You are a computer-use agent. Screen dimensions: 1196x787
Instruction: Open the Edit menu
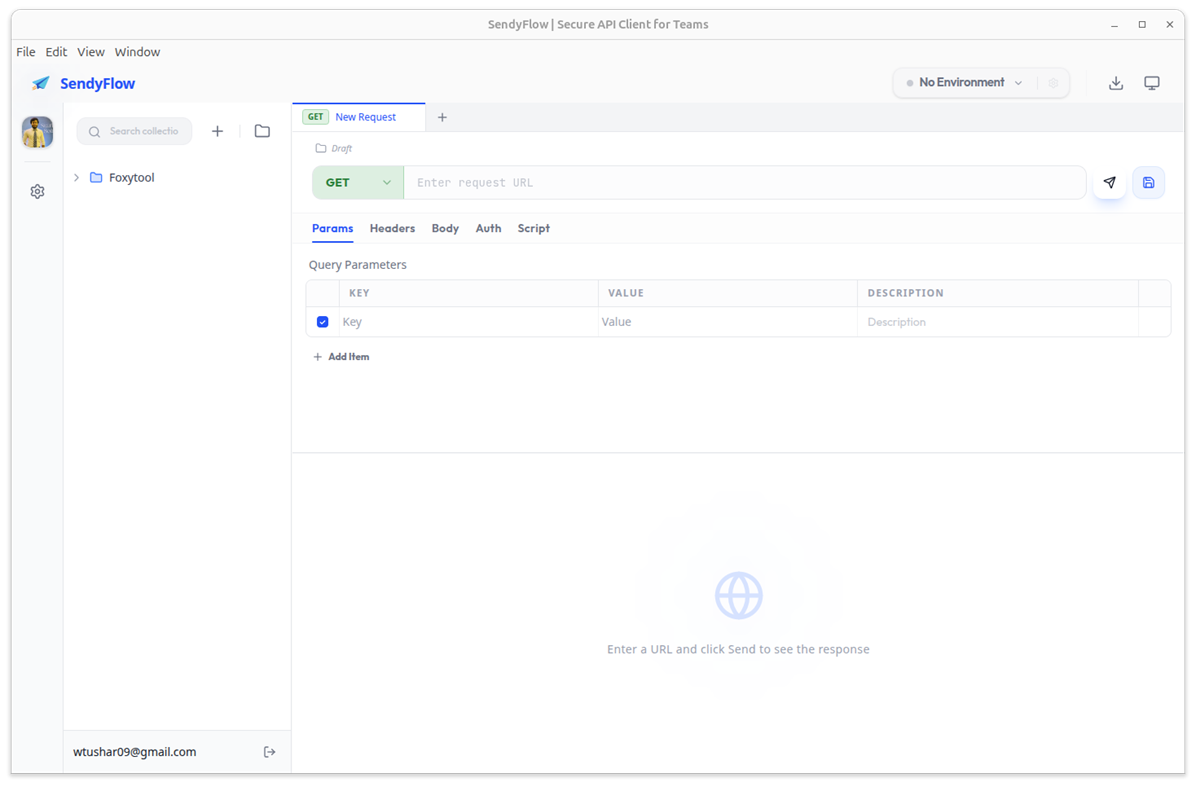pyautogui.click(x=56, y=52)
